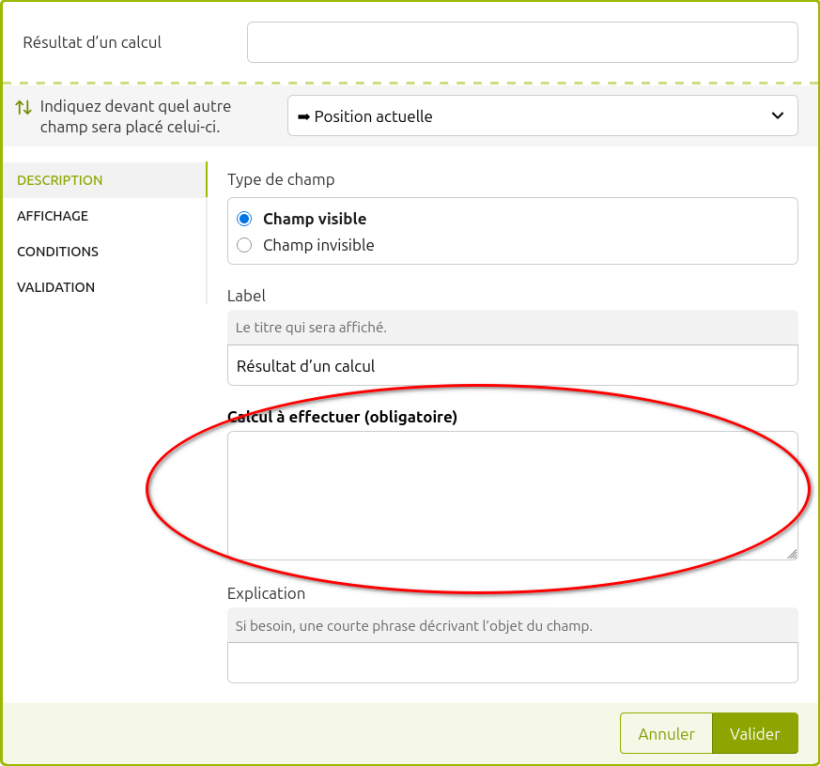Switch to the DESCRIPTION tab
This screenshot has height=766, width=820.
tap(105, 180)
